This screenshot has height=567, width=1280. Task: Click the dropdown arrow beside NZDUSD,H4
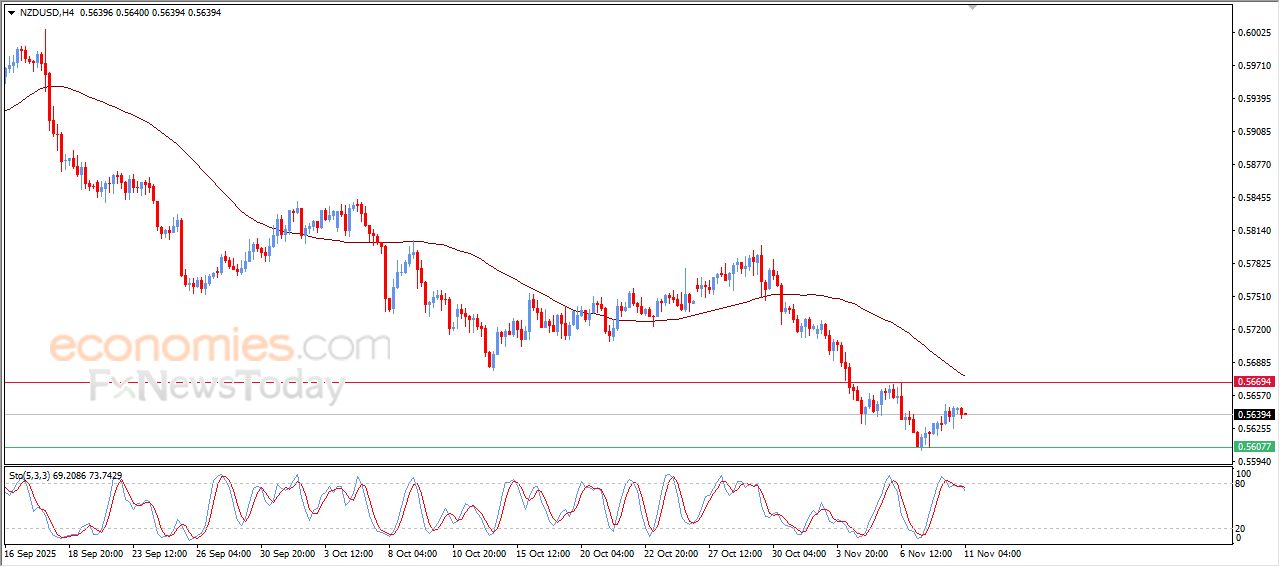pyautogui.click(x=11, y=13)
